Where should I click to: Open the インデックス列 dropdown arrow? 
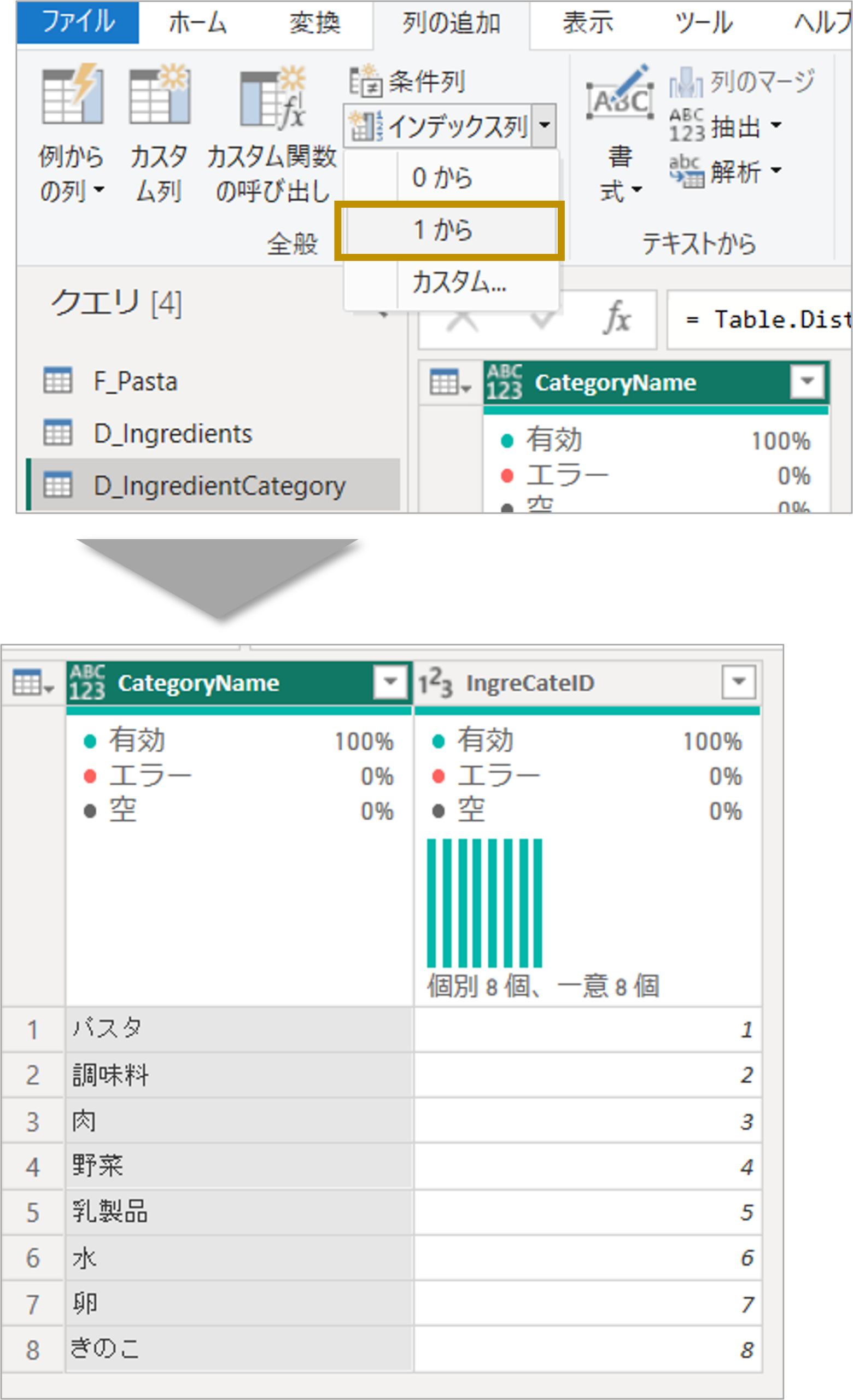pos(544,126)
